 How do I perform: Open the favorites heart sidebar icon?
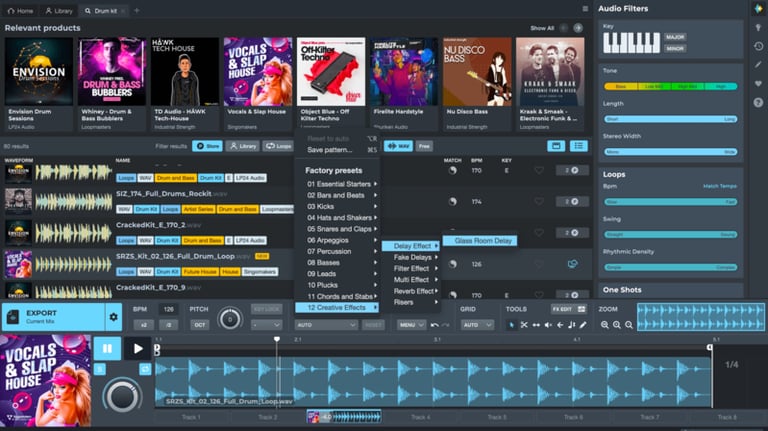click(x=758, y=84)
